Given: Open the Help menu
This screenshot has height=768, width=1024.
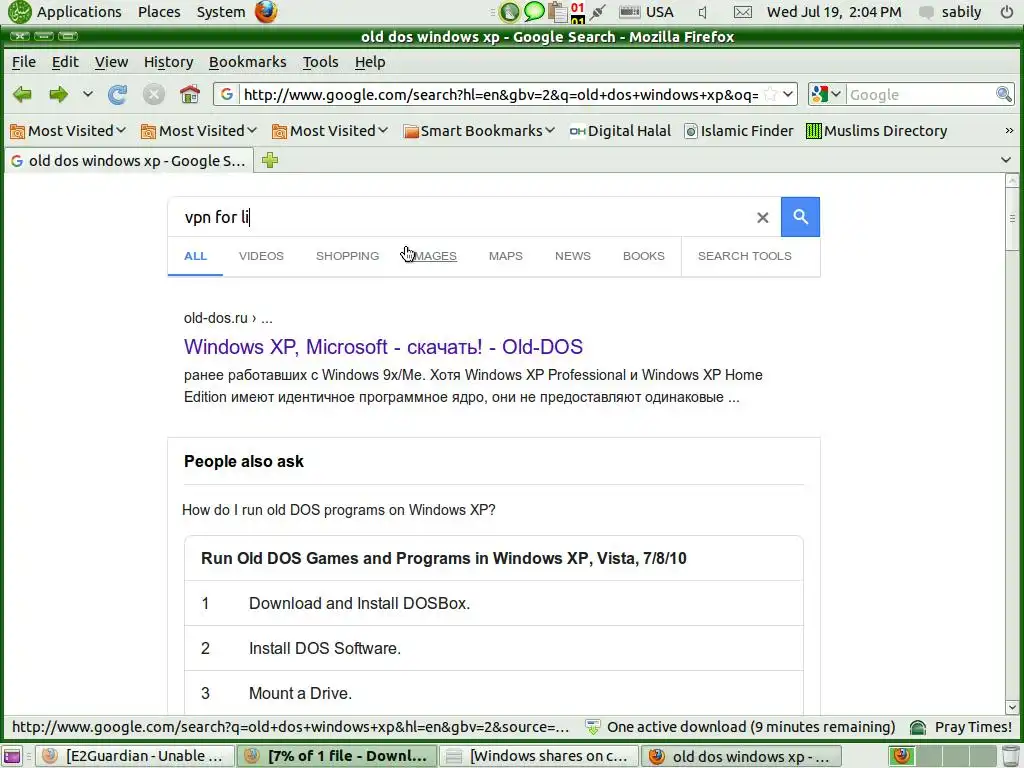Looking at the screenshot, I should click(370, 62).
